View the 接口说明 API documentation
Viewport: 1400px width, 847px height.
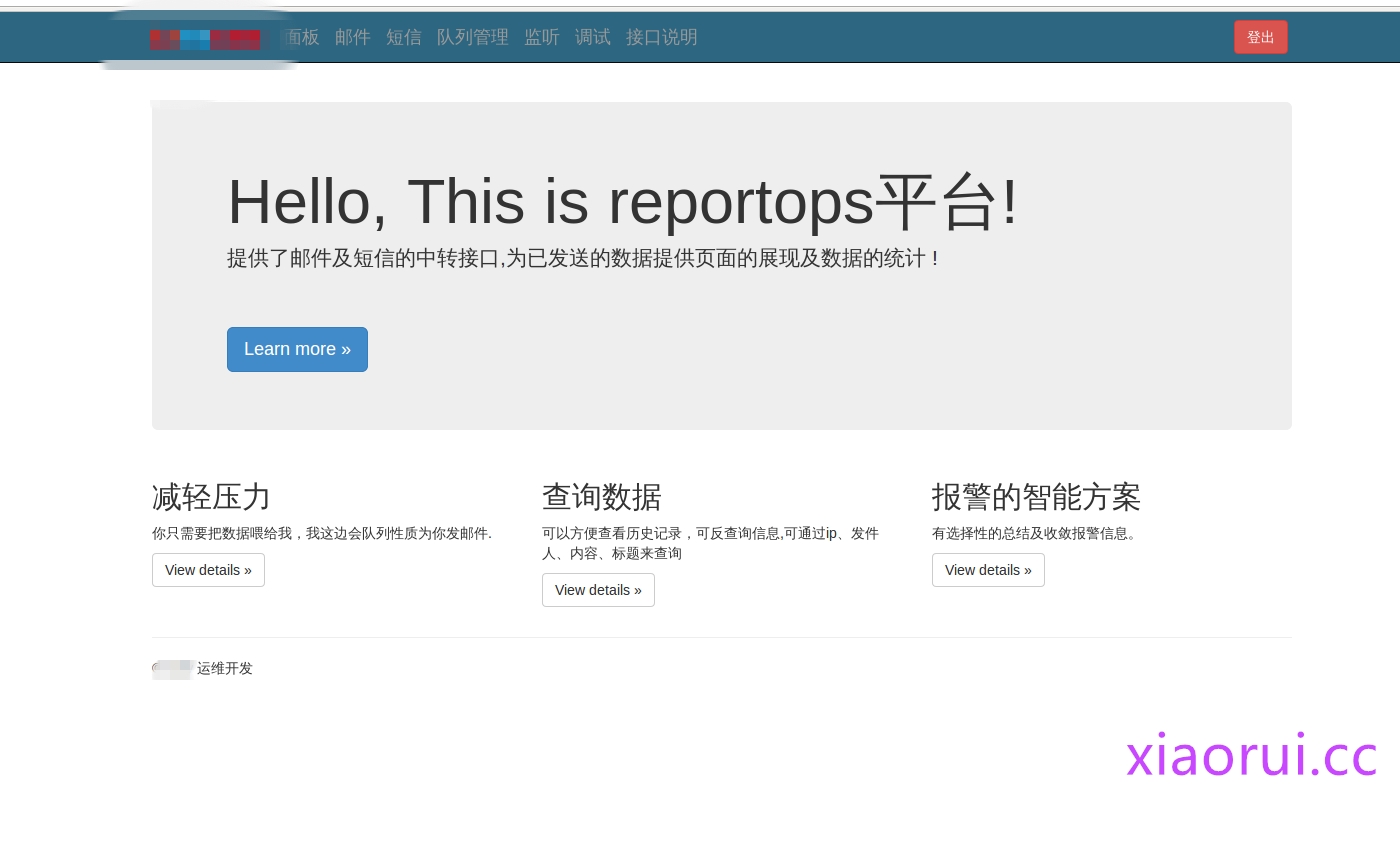point(662,37)
